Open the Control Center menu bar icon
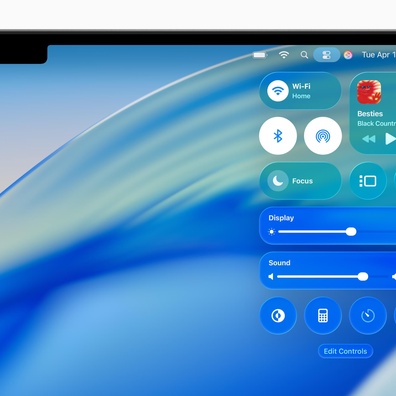This screenshot has height=396, width=396. [327, 55]
